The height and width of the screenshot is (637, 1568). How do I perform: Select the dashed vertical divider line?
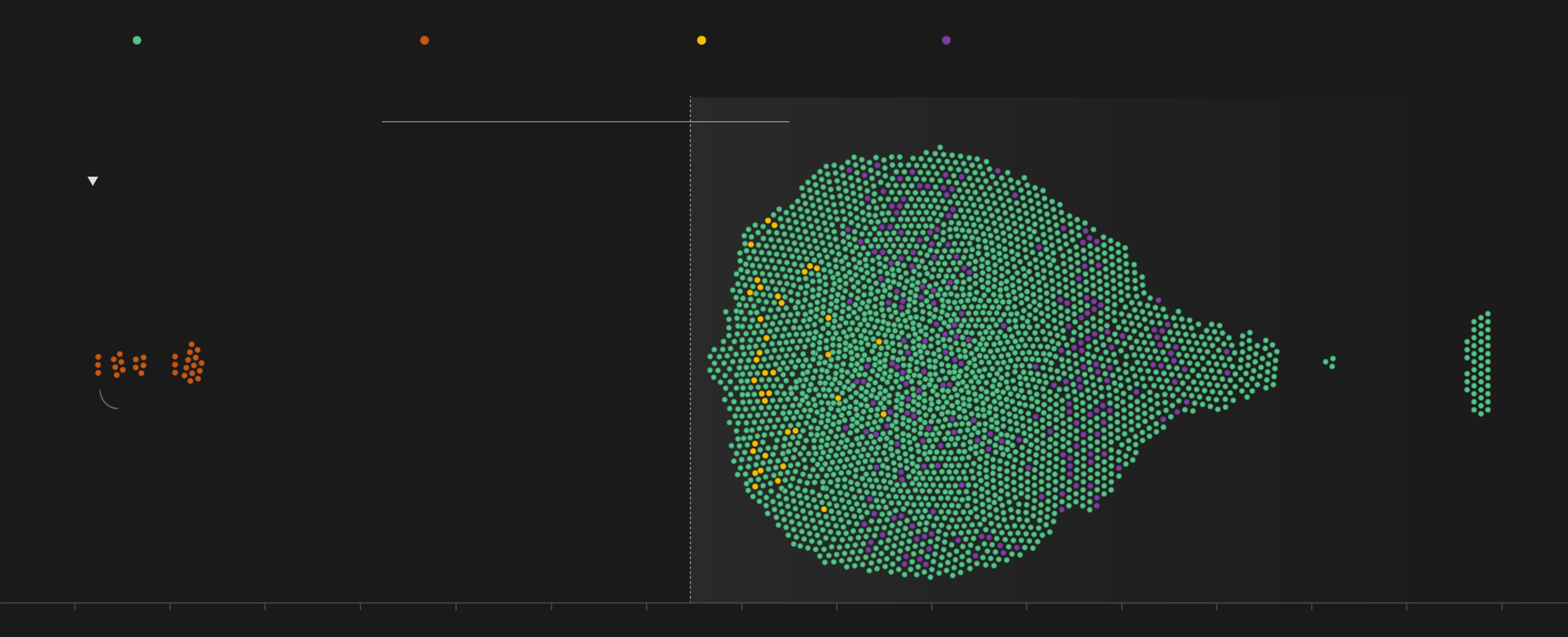(x=690, y=348)
